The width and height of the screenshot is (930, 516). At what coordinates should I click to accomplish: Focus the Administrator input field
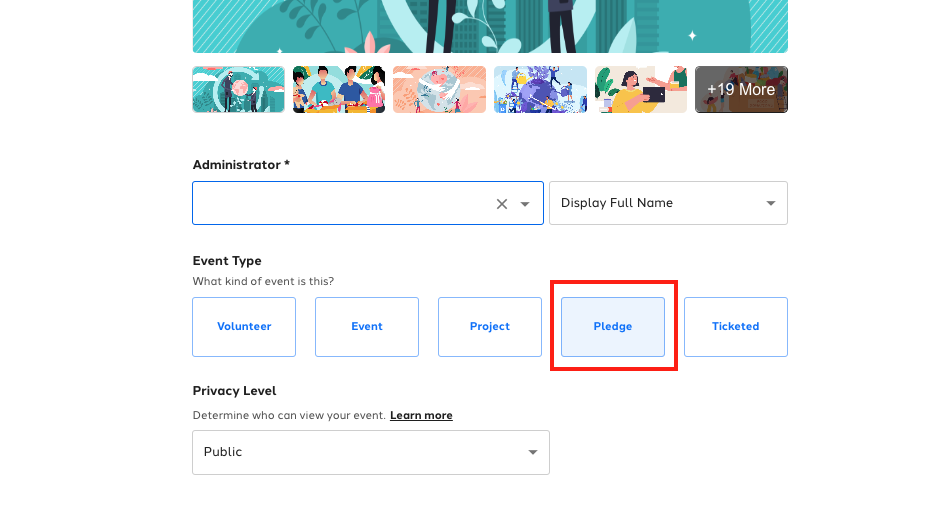(x=341, y=203)
